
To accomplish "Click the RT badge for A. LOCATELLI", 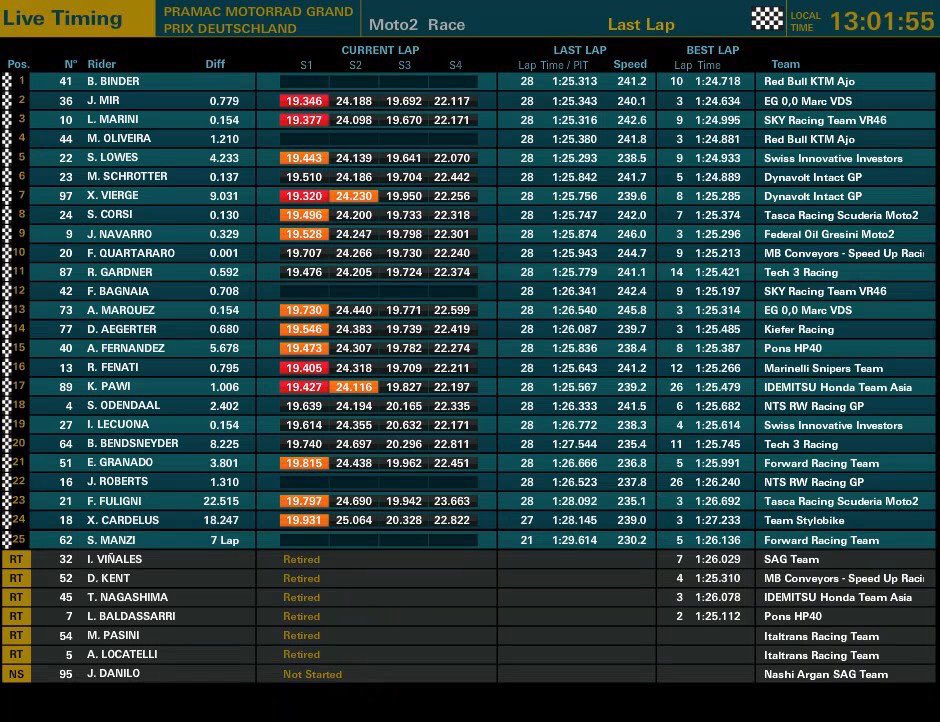I will tap(16, 654).
